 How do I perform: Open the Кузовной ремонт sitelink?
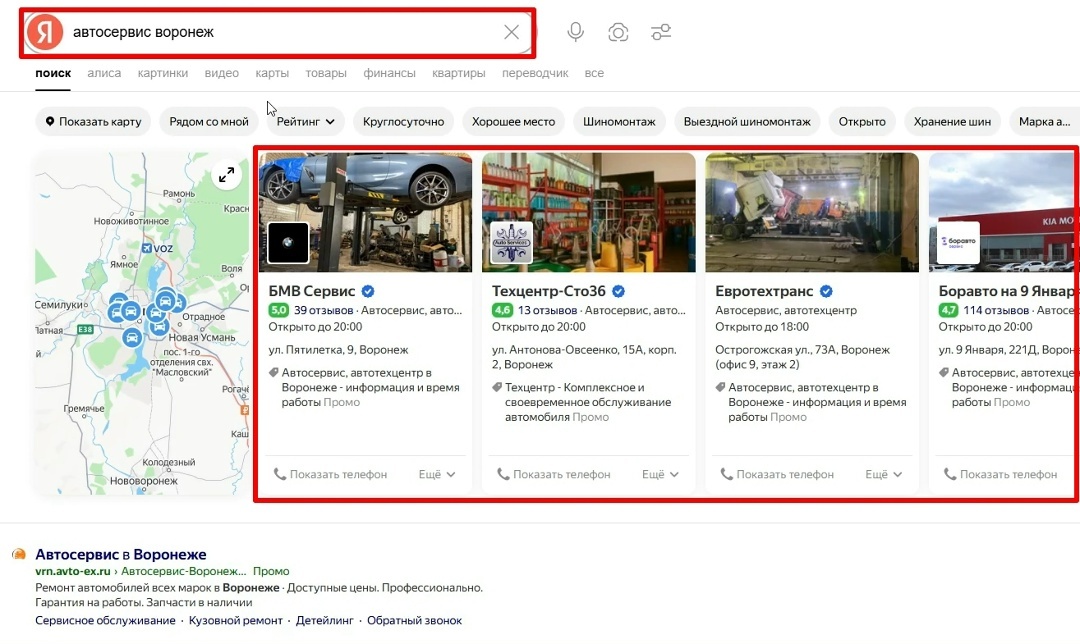(x=236, y=620)
